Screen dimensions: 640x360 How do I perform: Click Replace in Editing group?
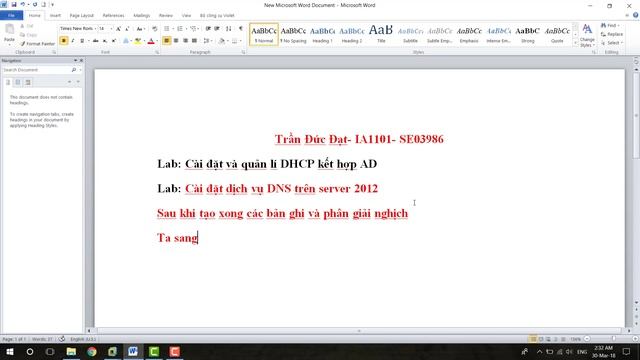[x=612, y=34]
